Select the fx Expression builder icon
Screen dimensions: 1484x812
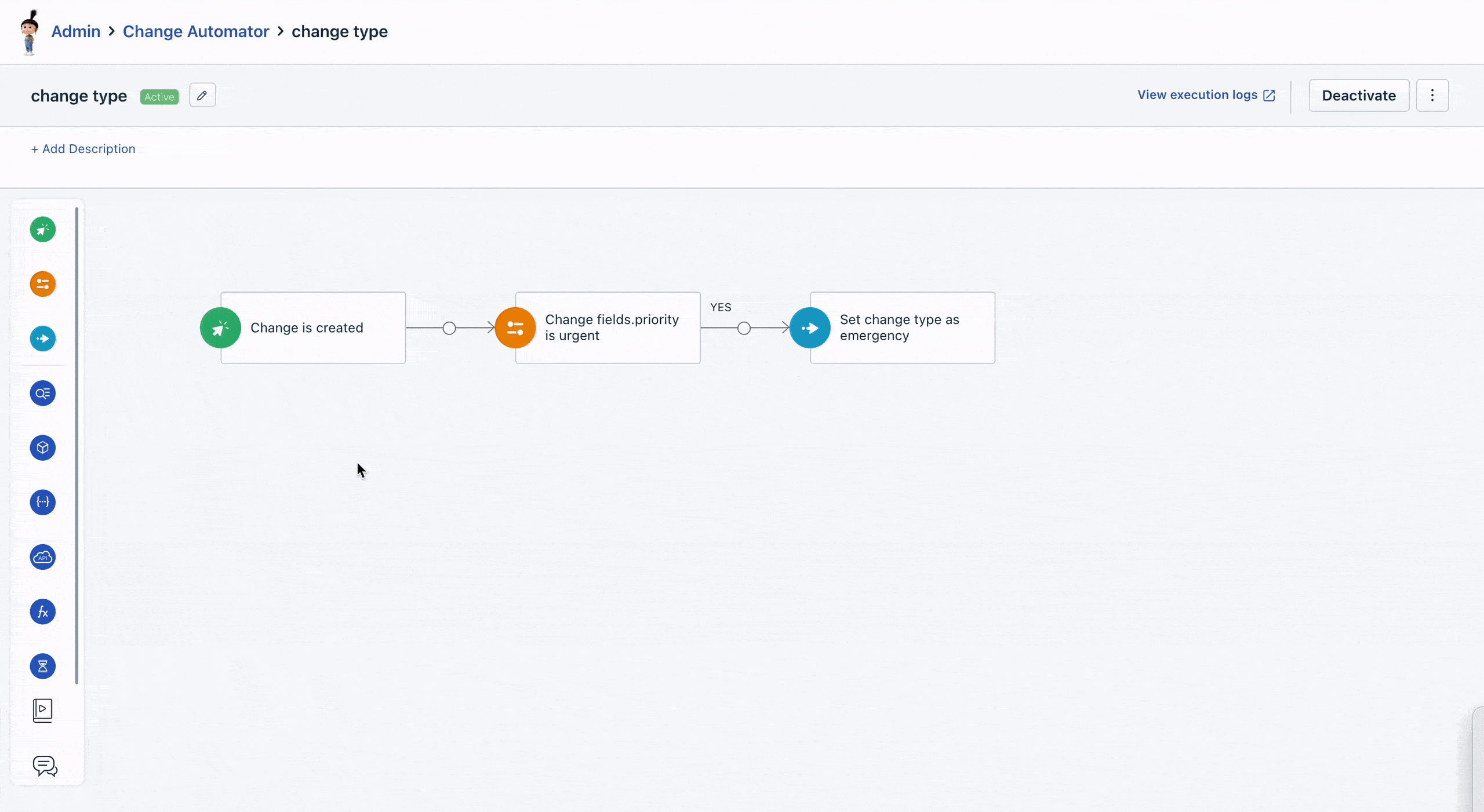click(x=43, y=612)
